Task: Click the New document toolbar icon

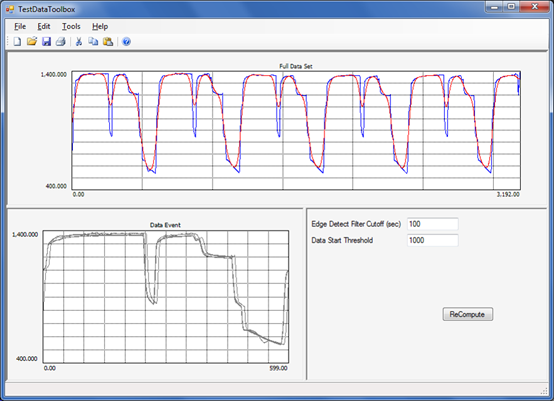Action: 17,42
